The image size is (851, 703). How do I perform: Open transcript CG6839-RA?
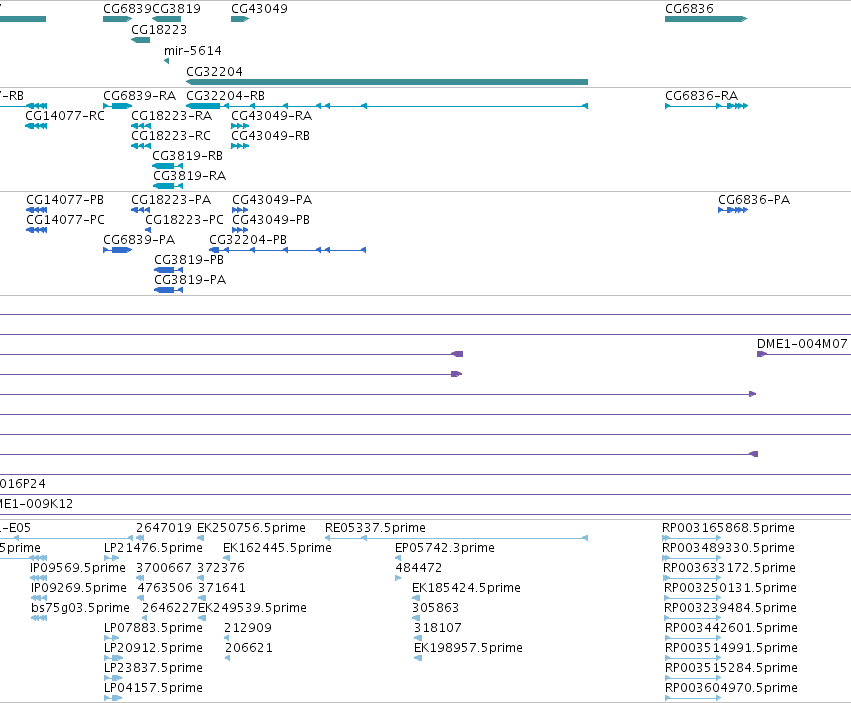click(x=139, y=96)
